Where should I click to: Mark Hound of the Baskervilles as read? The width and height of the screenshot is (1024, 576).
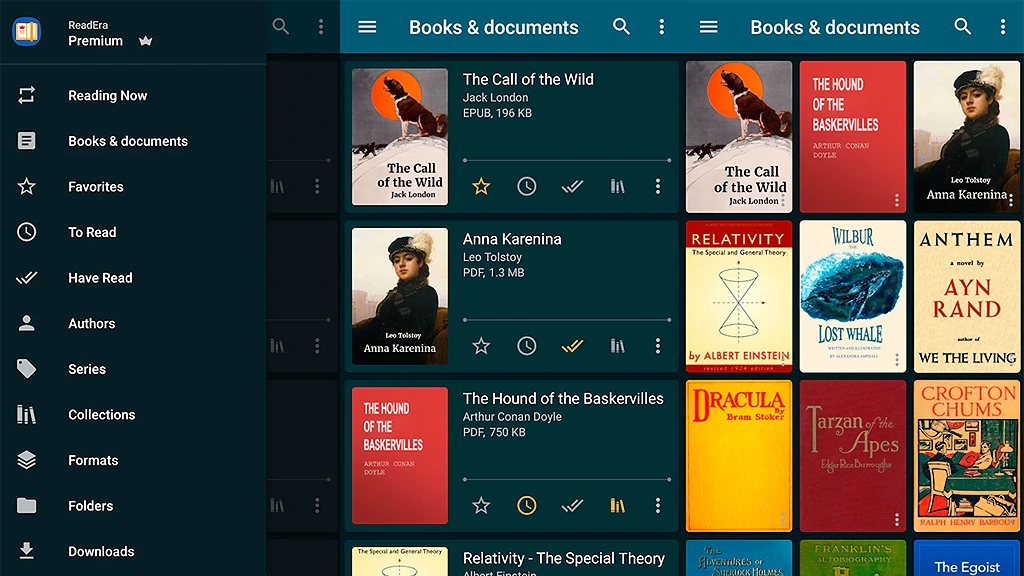[x=573, y=505]
